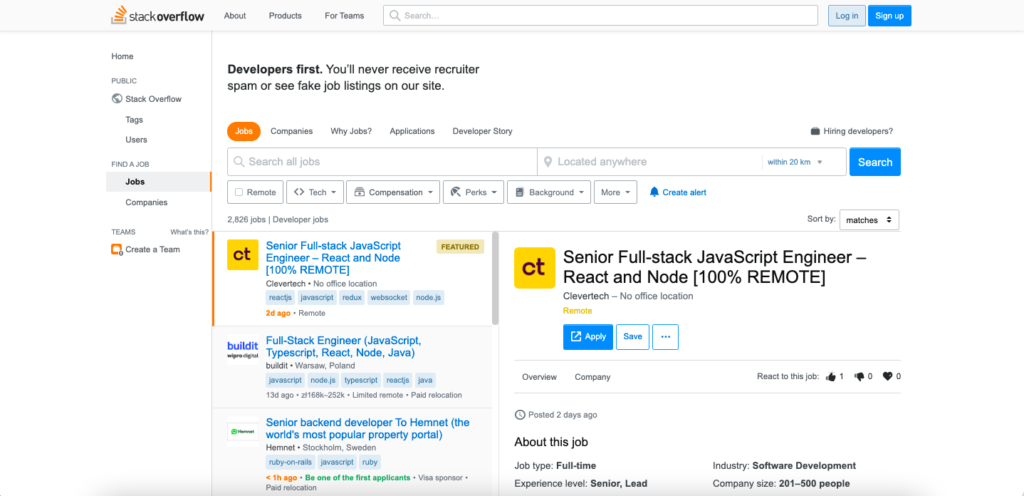Click the Stack Overflow logo
Screen dimensions: 1024x496
tap(159, 16)
